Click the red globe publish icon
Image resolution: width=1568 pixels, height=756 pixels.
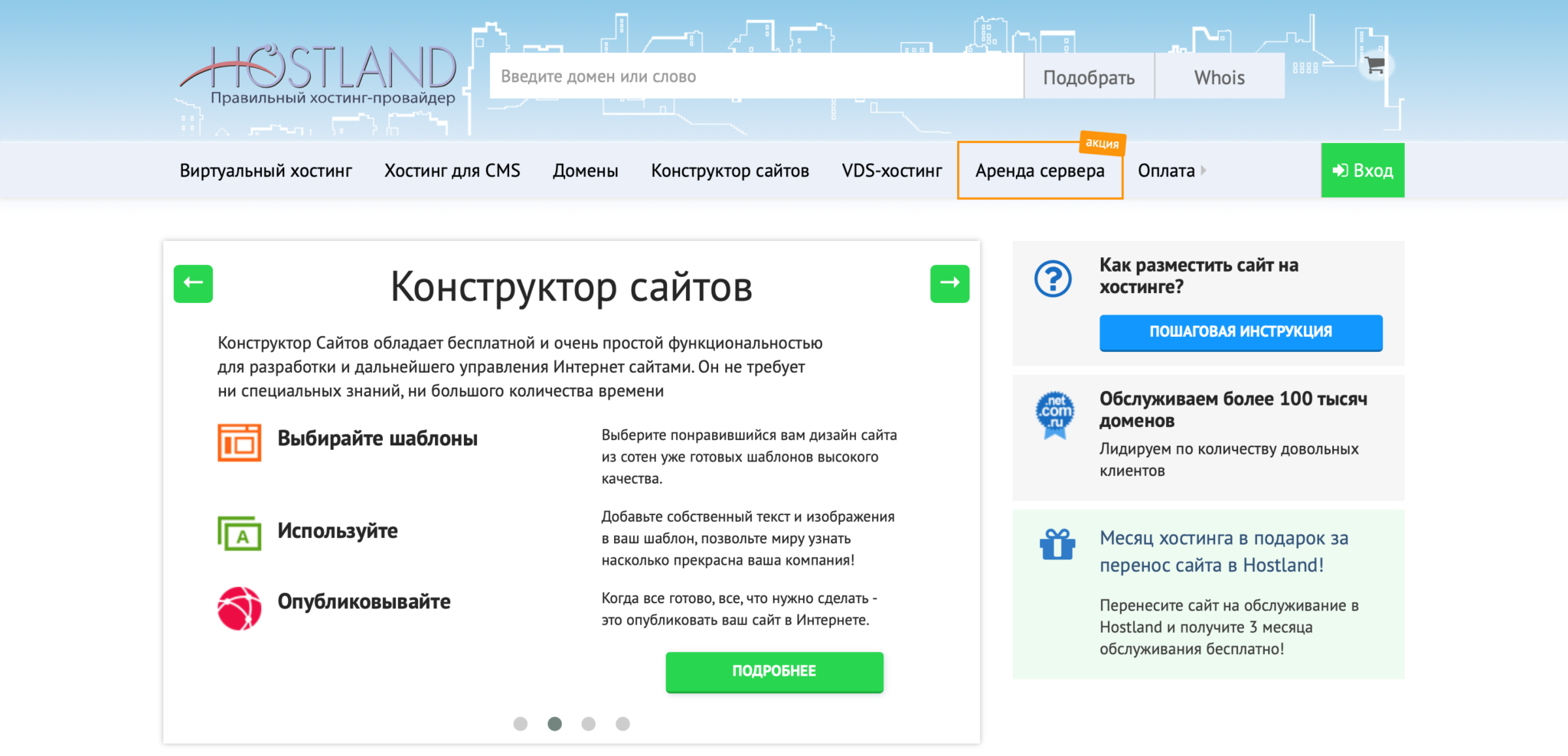239,608
